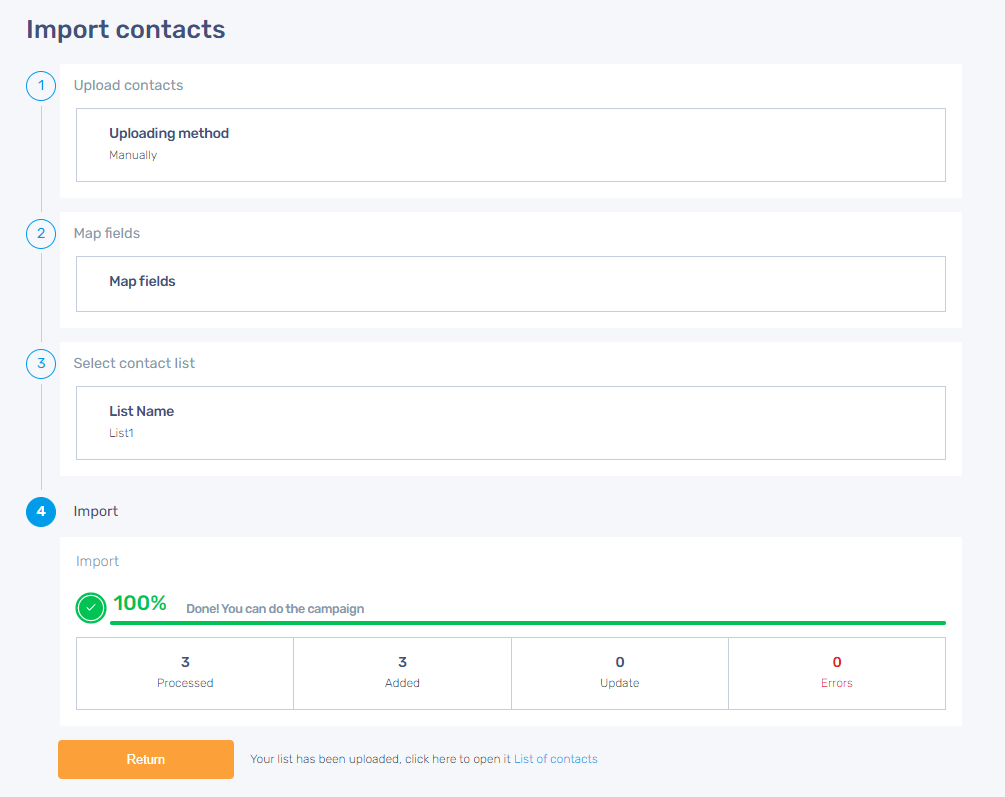Select the Select contact list step heading

[x=134, y=364]
